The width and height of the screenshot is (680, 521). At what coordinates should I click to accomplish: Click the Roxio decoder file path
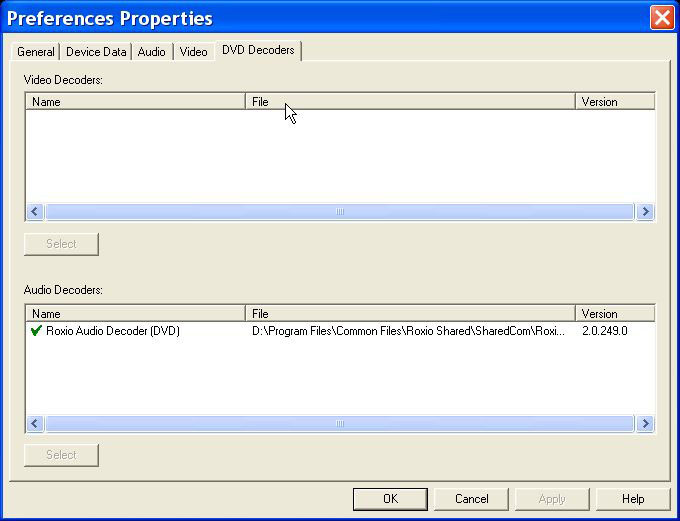click(x=408, y=331)
